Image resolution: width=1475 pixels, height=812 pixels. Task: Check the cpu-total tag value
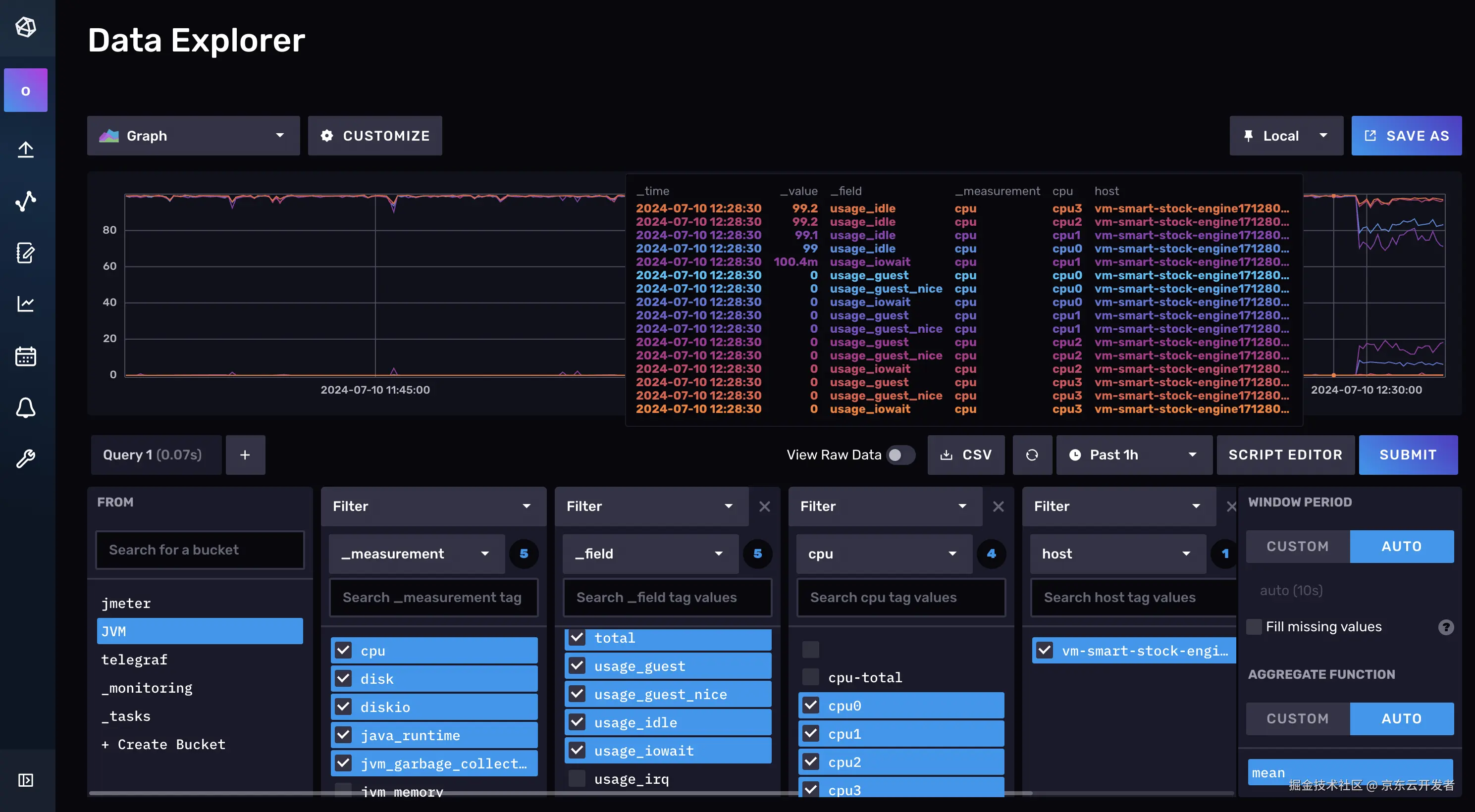tap(810, 677)
